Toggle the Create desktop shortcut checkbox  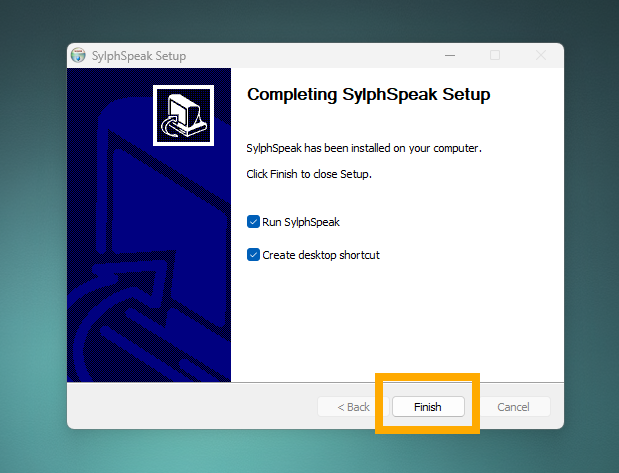coord(253,255)
